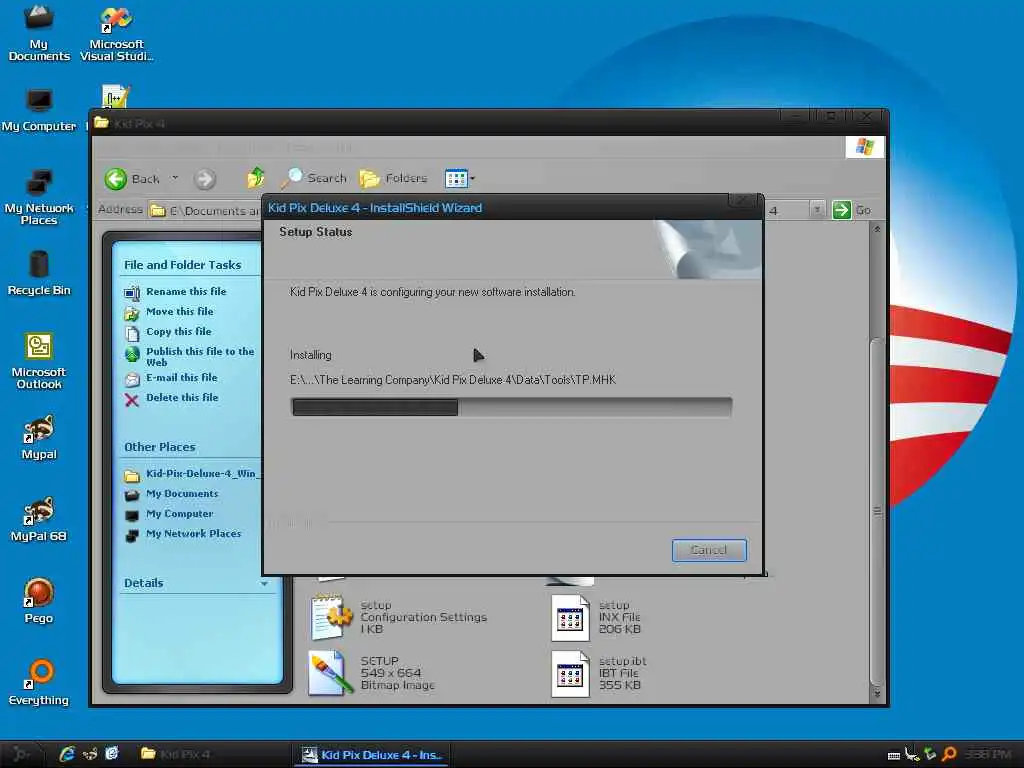Open the Everything search shortcut
1024x768 pixels.
click(x=39, y=683)
